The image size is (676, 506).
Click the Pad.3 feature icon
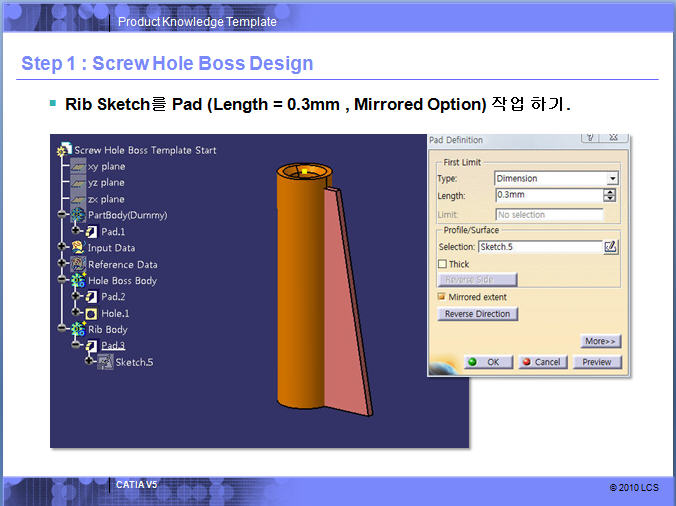pos(92,346)
